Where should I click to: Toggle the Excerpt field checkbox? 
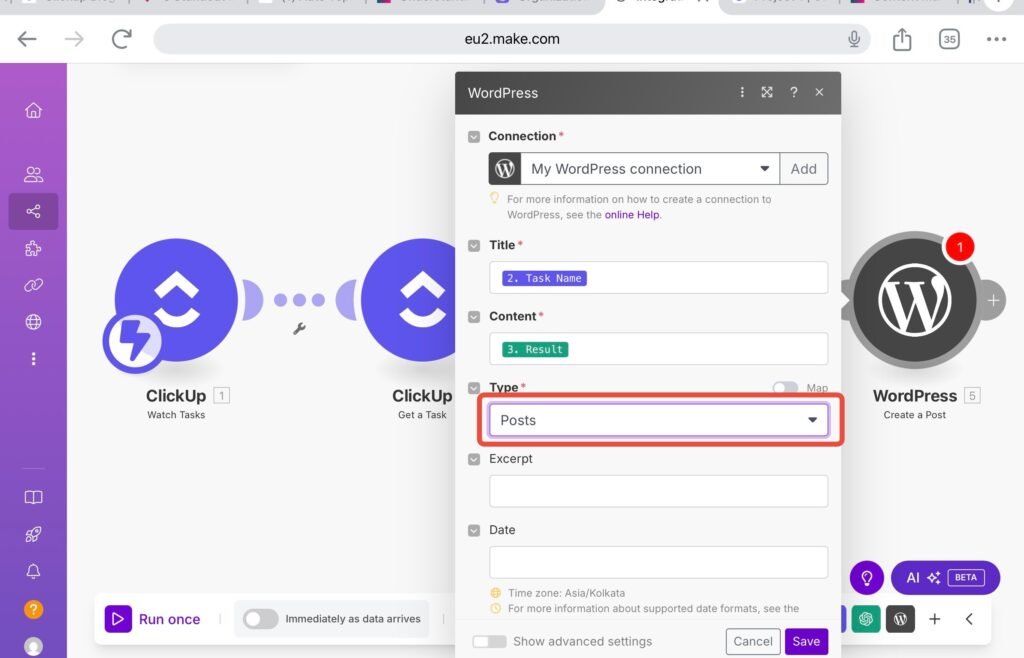tap(474, 459)
